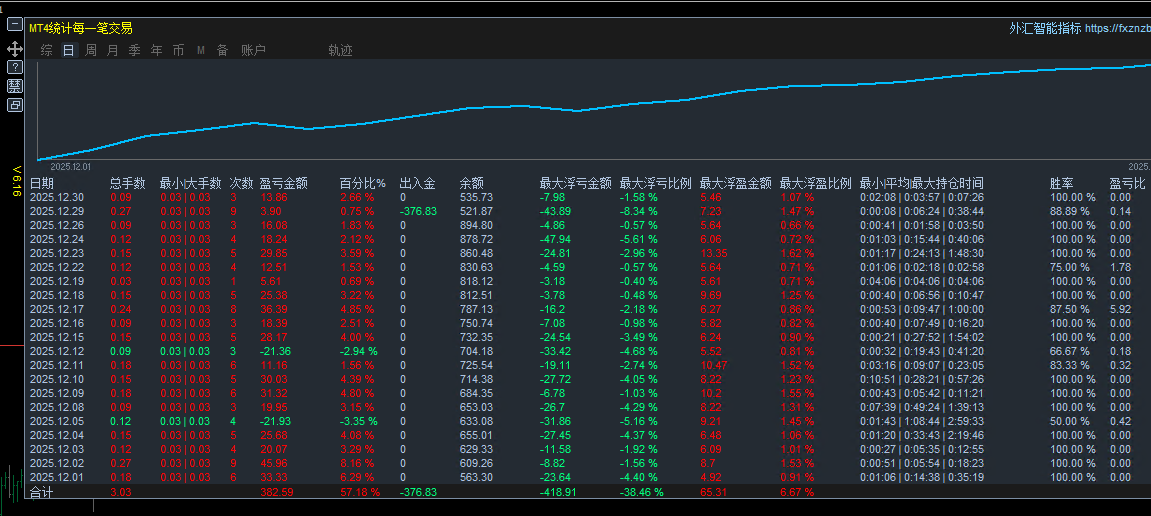Click the -418.91 total floating loss cell

(x=559, y=492)
